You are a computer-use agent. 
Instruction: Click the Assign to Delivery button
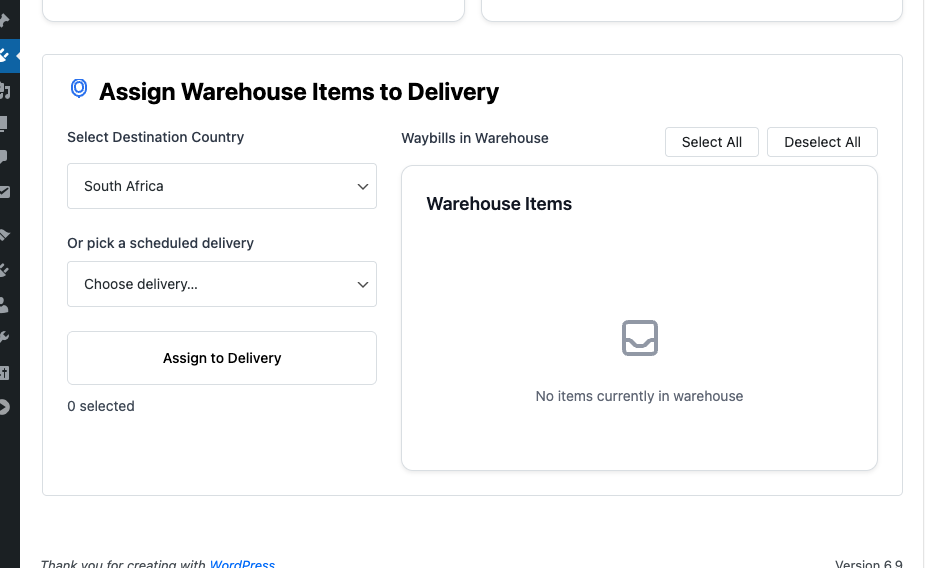pos(222,358)
